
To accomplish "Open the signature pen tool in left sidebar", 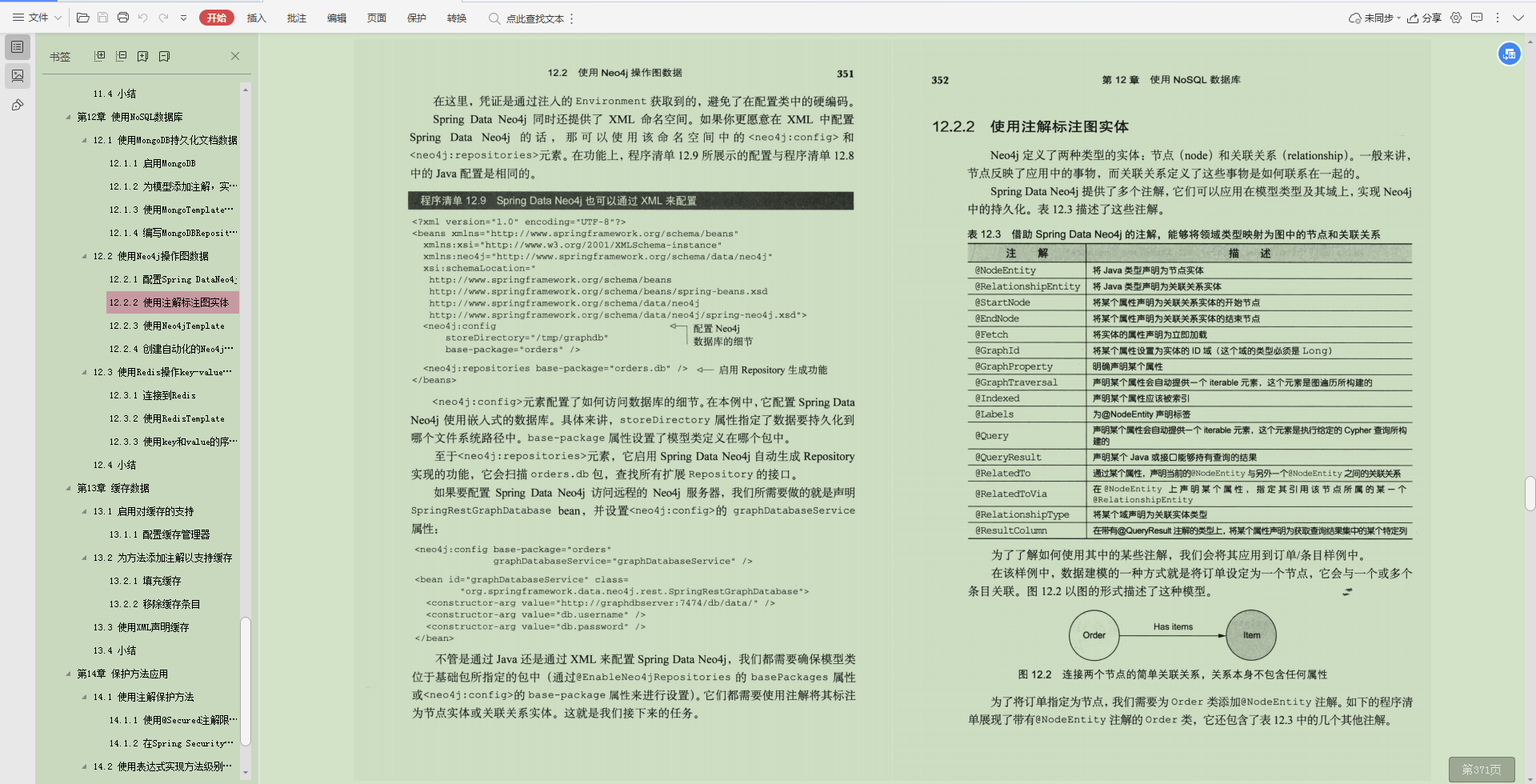I will tap(18, 105).
